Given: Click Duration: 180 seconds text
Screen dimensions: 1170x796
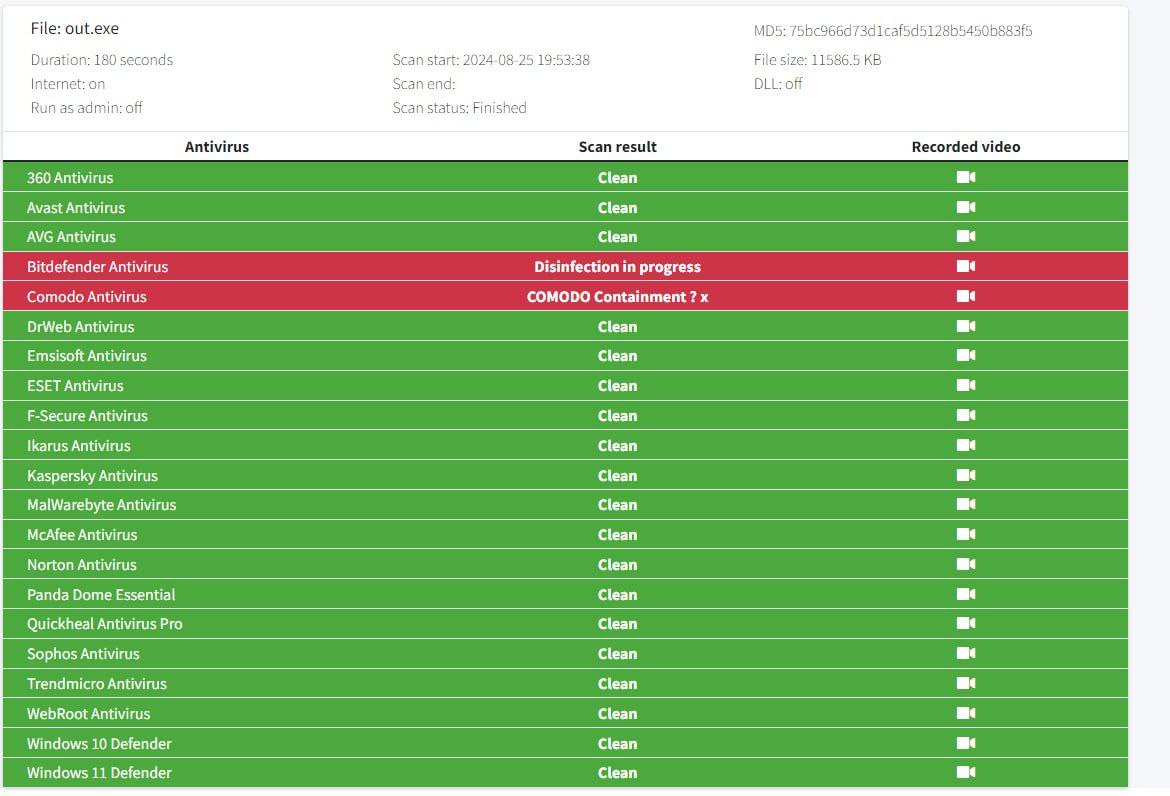Looking at the screenshot, I should (x=101, y=60).
